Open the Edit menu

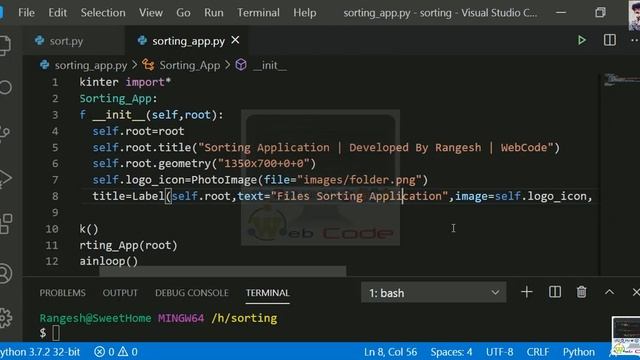(x=57, y=13)
